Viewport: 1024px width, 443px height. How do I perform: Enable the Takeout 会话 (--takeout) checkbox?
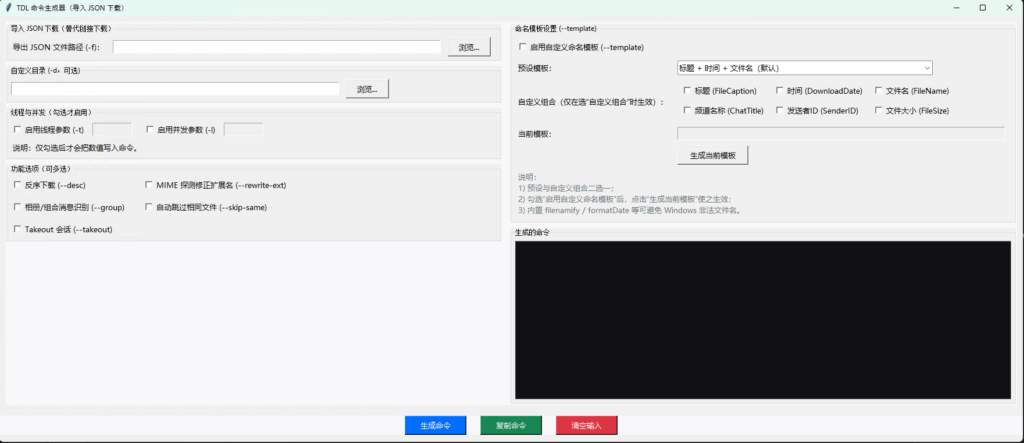(17, 229)
